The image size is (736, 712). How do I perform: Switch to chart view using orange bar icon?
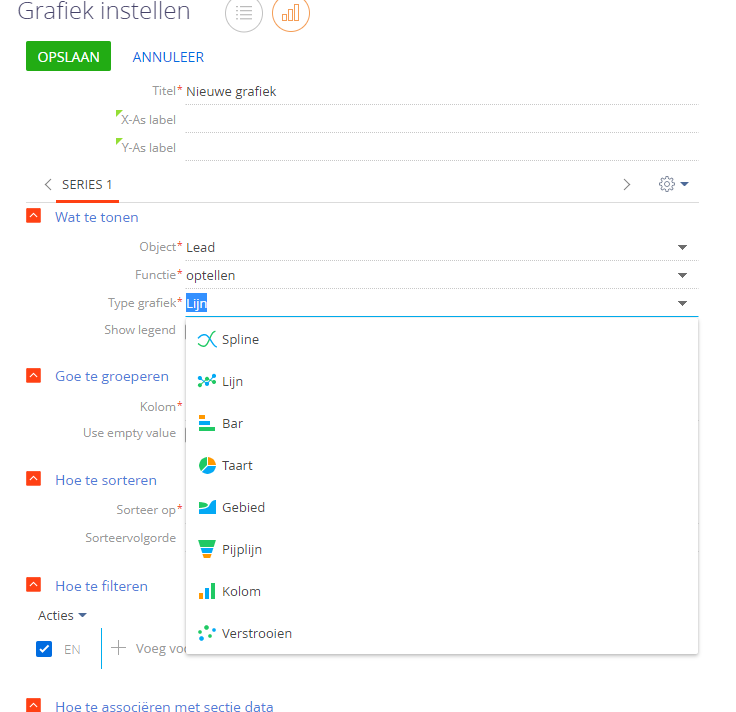291,15
